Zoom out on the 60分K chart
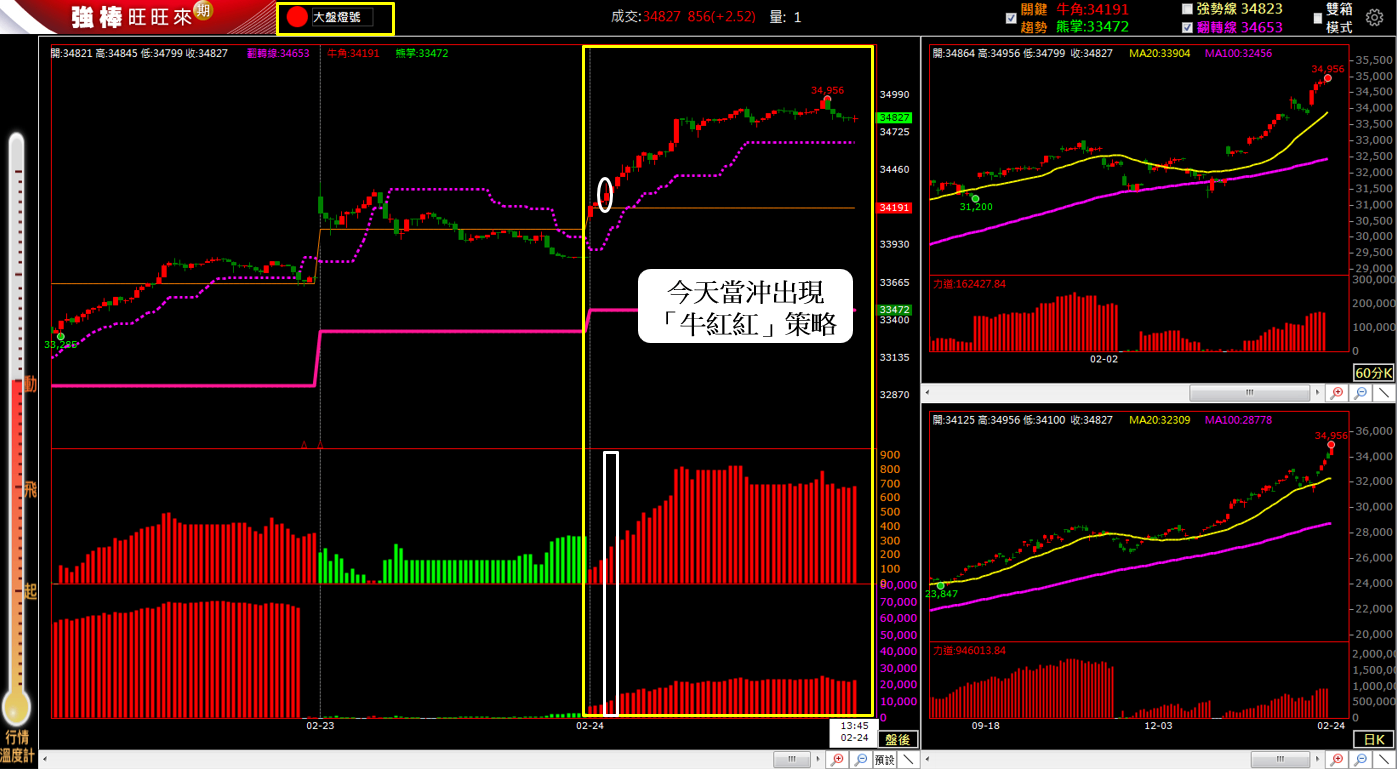 [x=1359, y=393]
